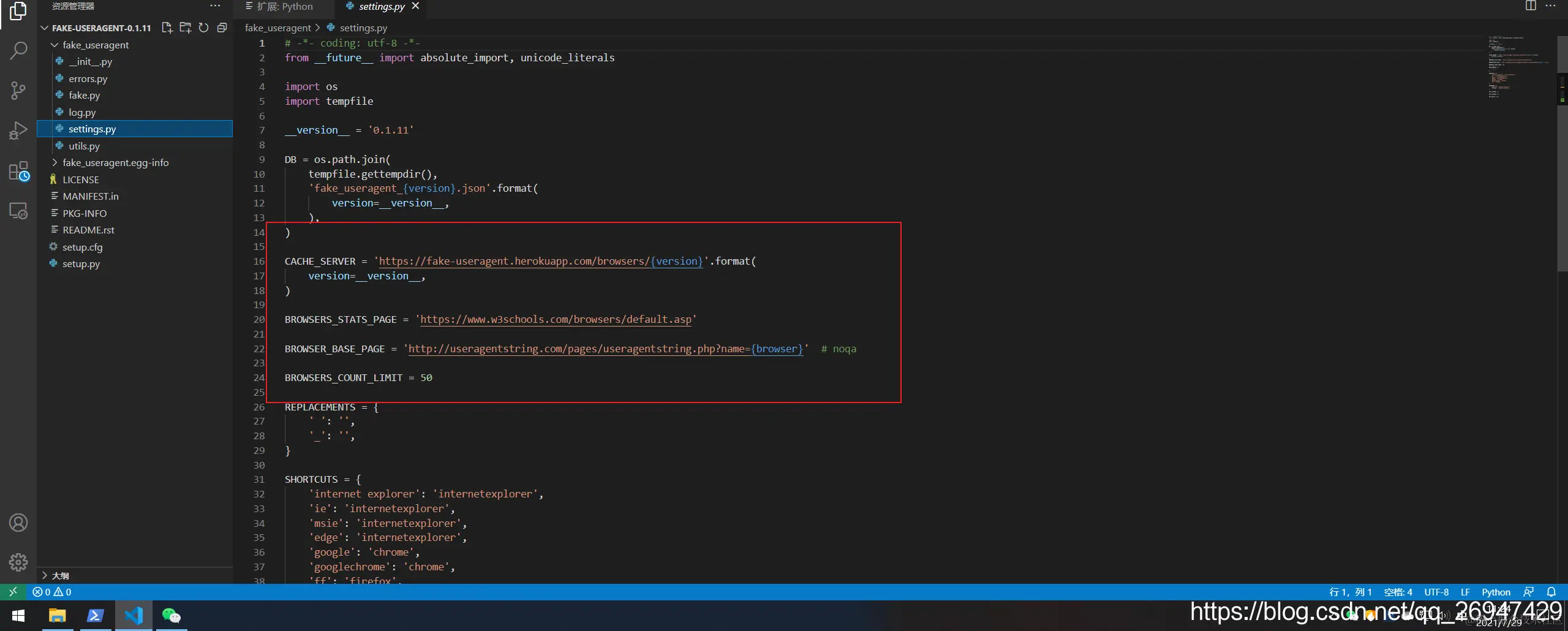Open the MANIFEST.in file

pyautogui.click(x=90, y=196)
